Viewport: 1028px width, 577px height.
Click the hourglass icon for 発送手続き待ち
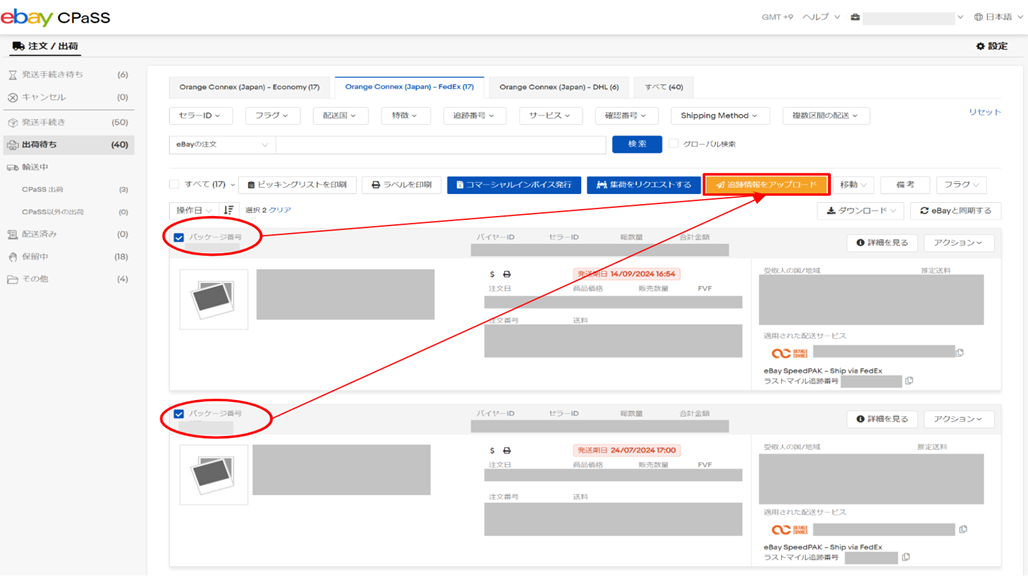tap(12, 75)
